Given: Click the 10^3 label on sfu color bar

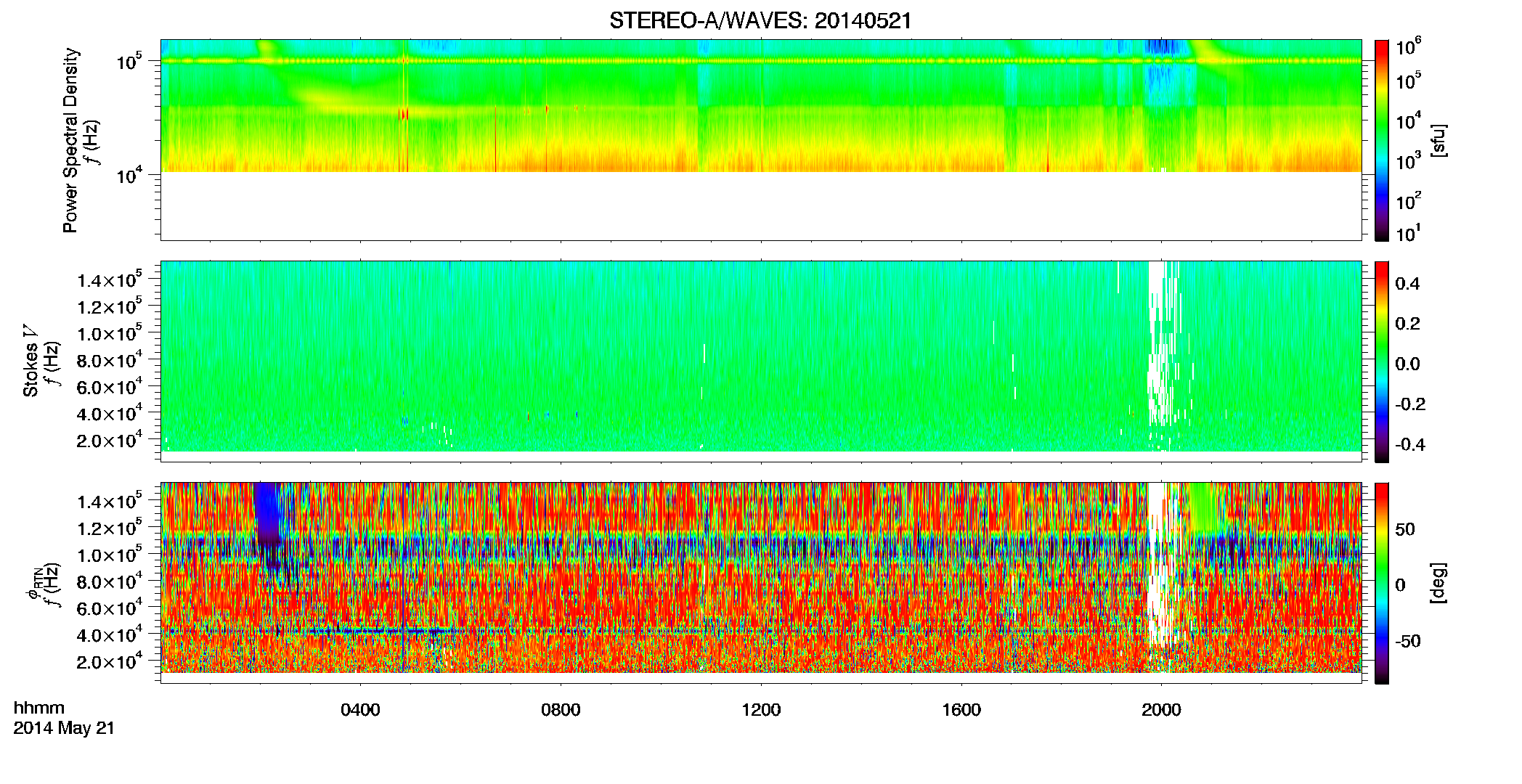Looking at the screenshot, I should click(x=1409, y=161).
